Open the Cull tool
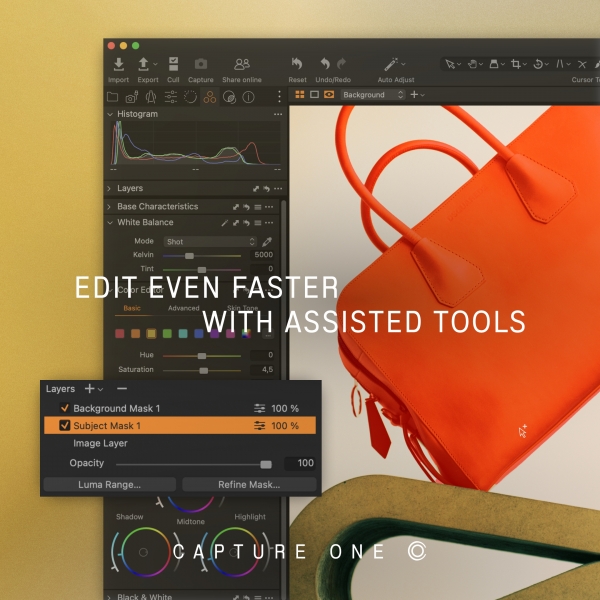The height and width of the screenshot is (600, 600). [173, 64]
